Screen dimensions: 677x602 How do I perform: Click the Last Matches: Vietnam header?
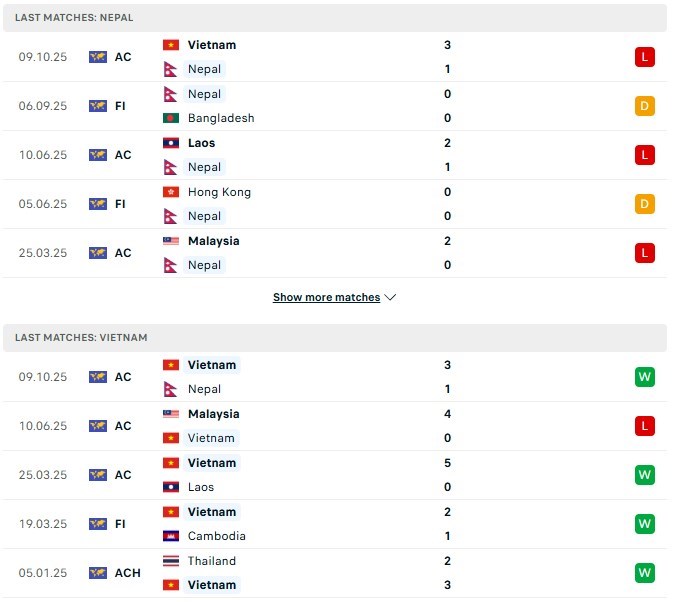click(x=81, y=338)
